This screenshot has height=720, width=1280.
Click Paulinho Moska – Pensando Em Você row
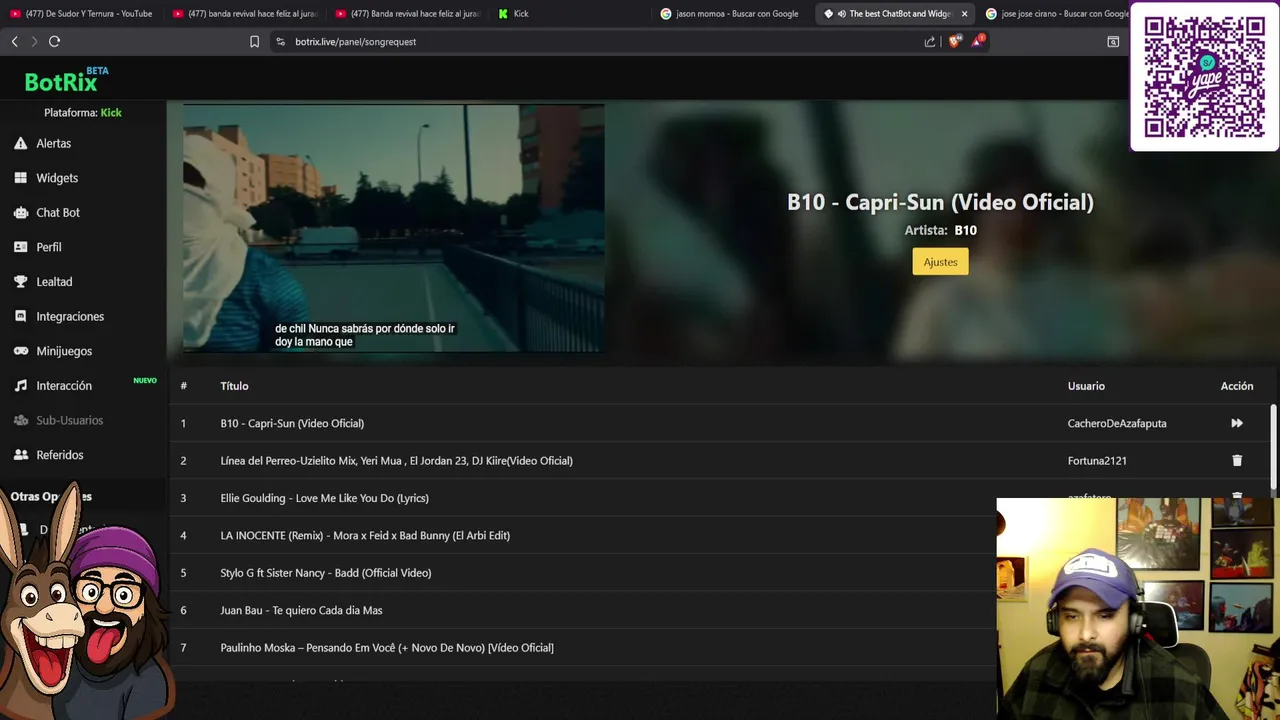(x=387, y=648)
